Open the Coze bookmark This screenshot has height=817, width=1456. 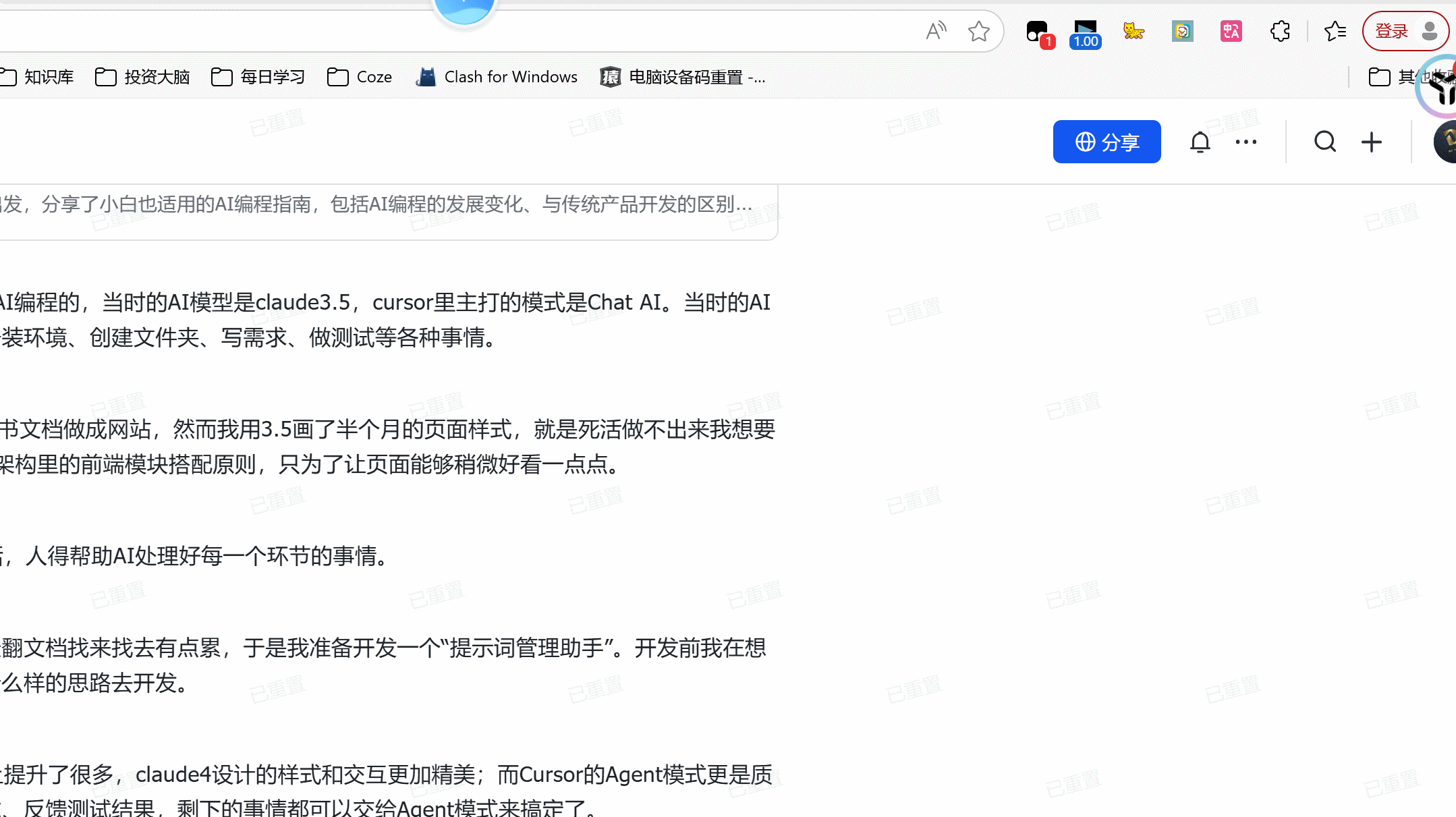[x=359, y=77]
